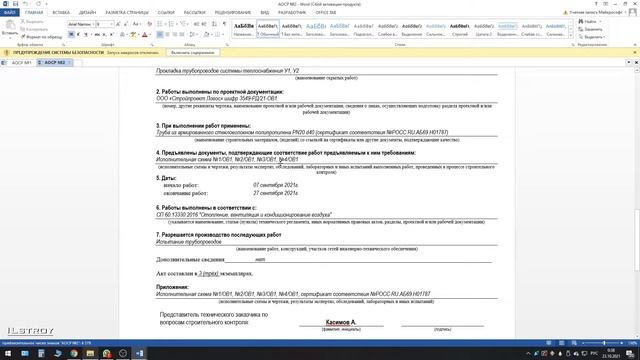Open the Select (Выделить) dropdown
Viewport: 640px width, 360px height.
click(x=592, y=37)
